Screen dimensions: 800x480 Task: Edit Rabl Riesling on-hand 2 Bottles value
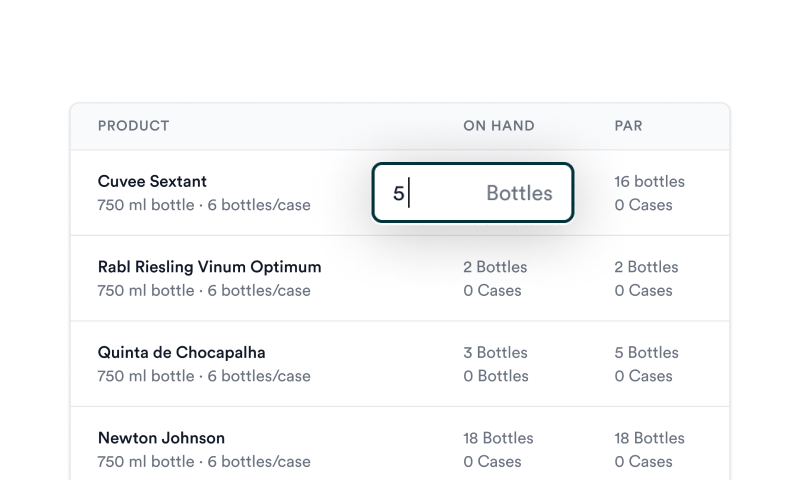495,267
